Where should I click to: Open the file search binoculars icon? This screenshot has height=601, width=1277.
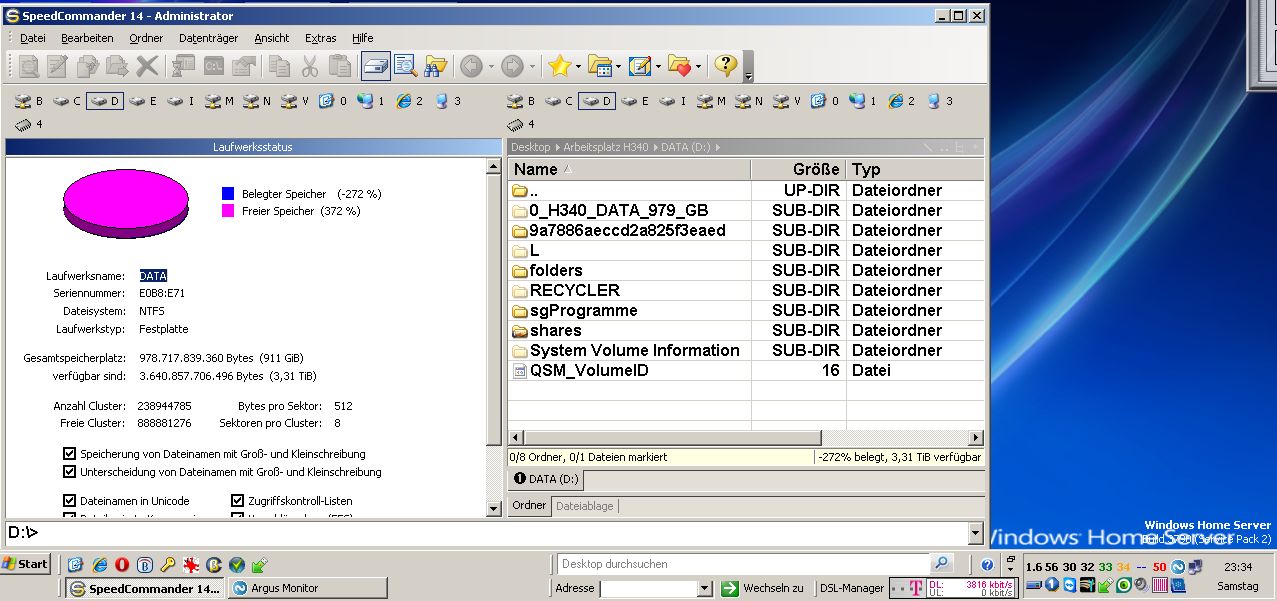tap(435, 66)
